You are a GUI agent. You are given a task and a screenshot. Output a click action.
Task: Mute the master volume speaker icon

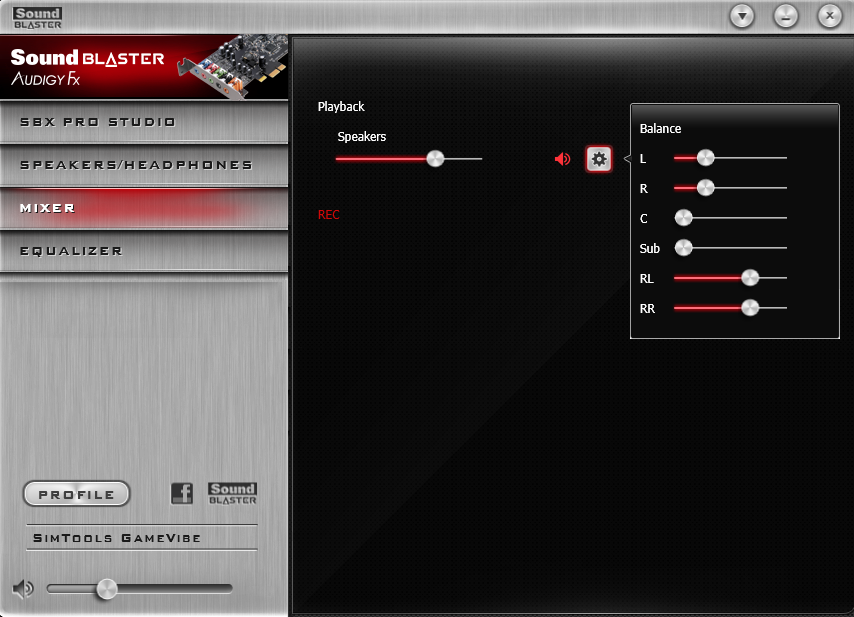(23, 589)
